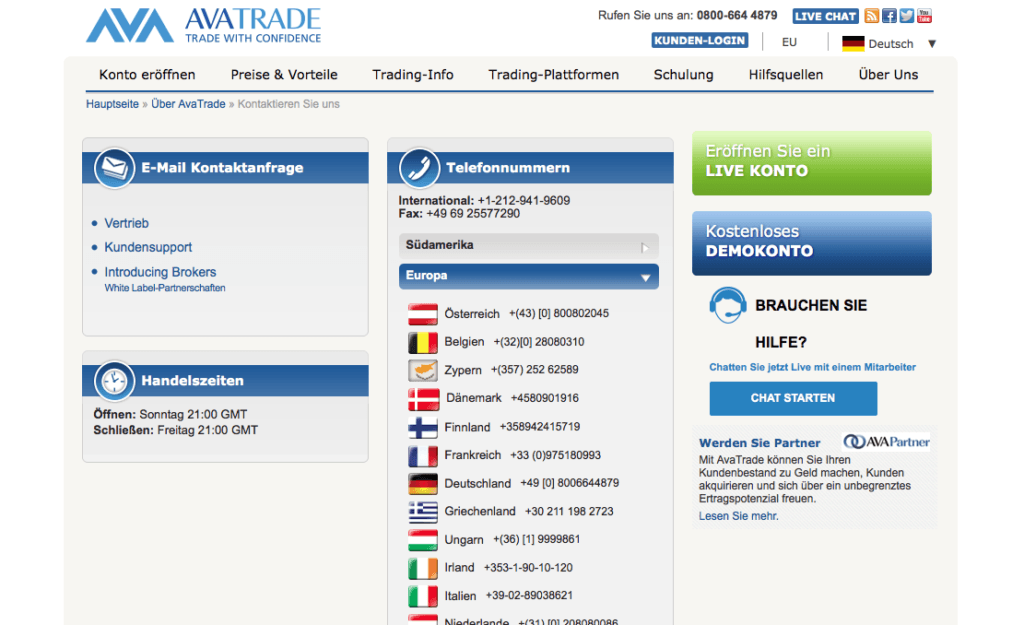Click Frankreich number +33 (0)975180993

pos(556,455)
